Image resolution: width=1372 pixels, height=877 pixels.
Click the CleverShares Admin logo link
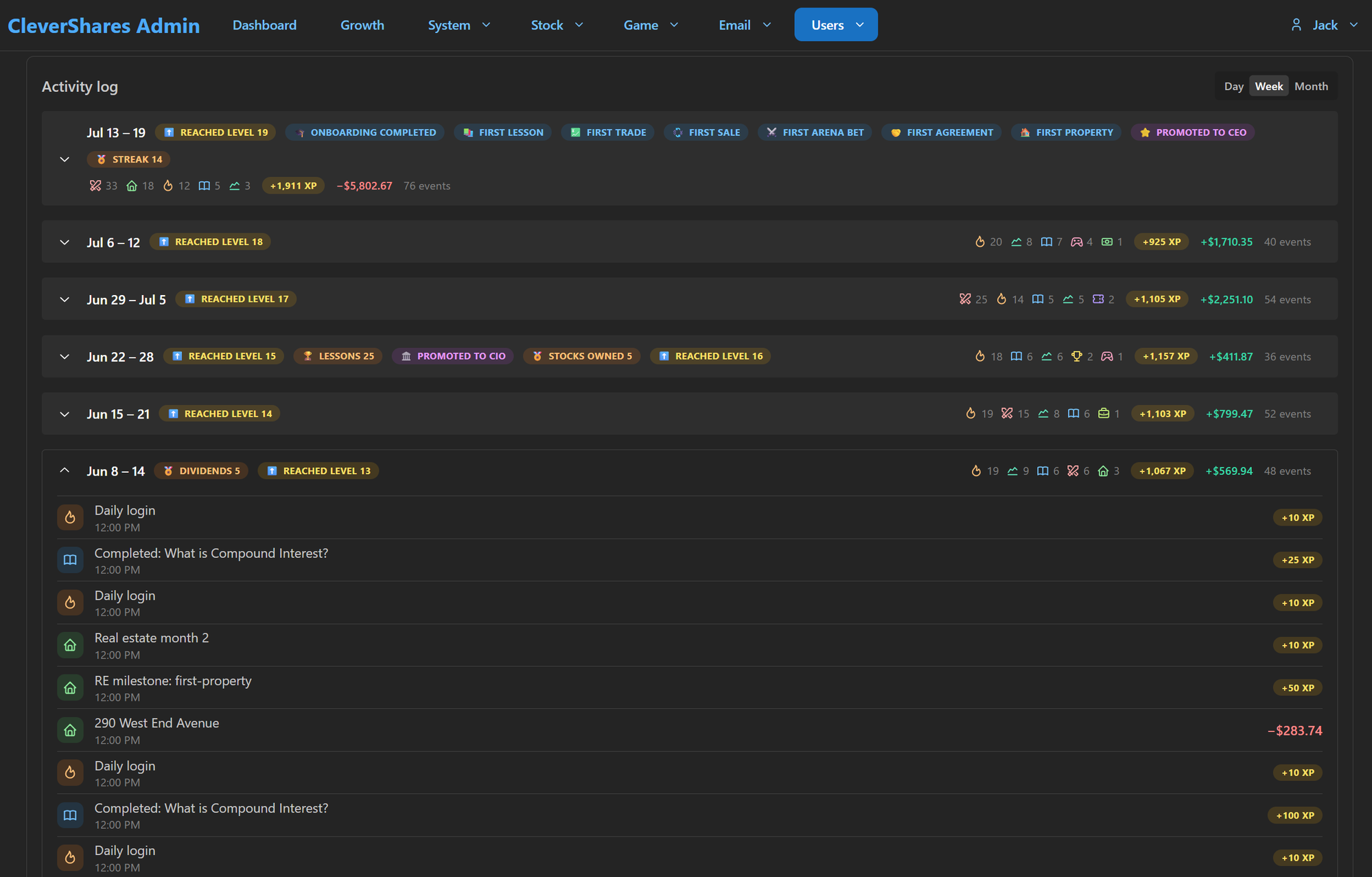tap(104, 25)
